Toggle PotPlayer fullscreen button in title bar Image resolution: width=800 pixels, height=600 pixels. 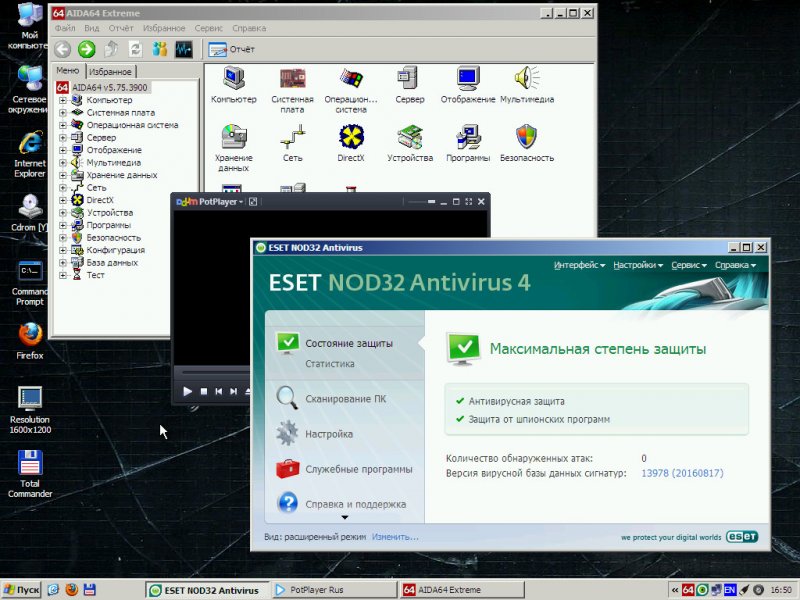[x=468, y=202]
